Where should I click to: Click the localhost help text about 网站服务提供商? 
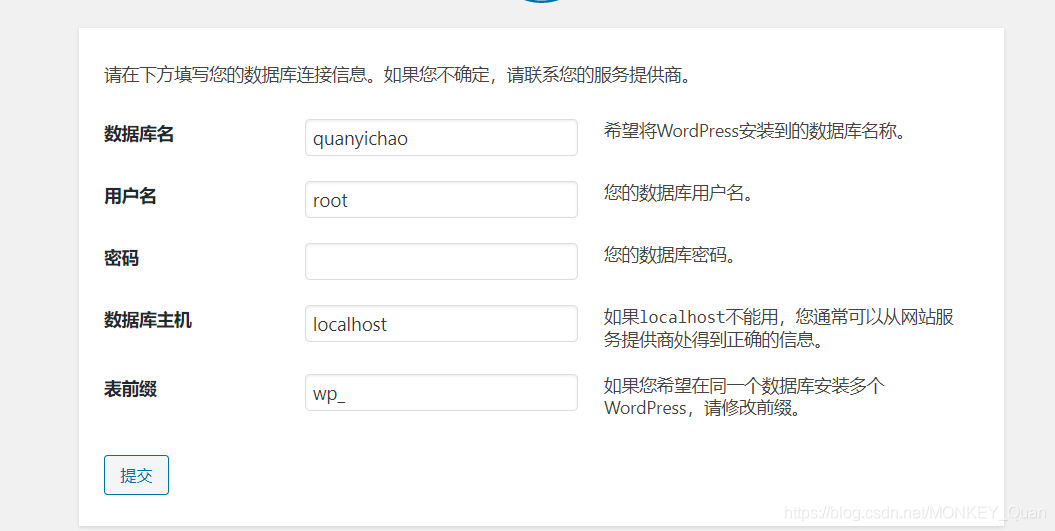[x=779, y=328]
